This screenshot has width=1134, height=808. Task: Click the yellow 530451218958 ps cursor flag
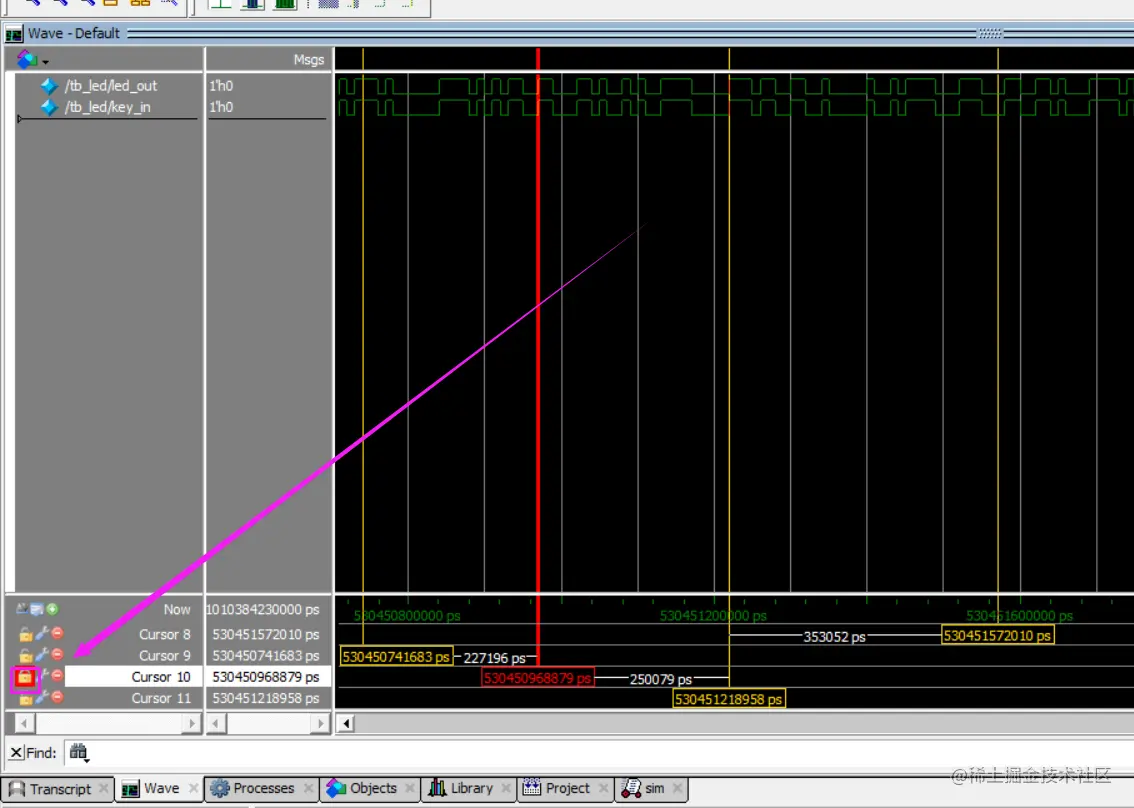728,699
